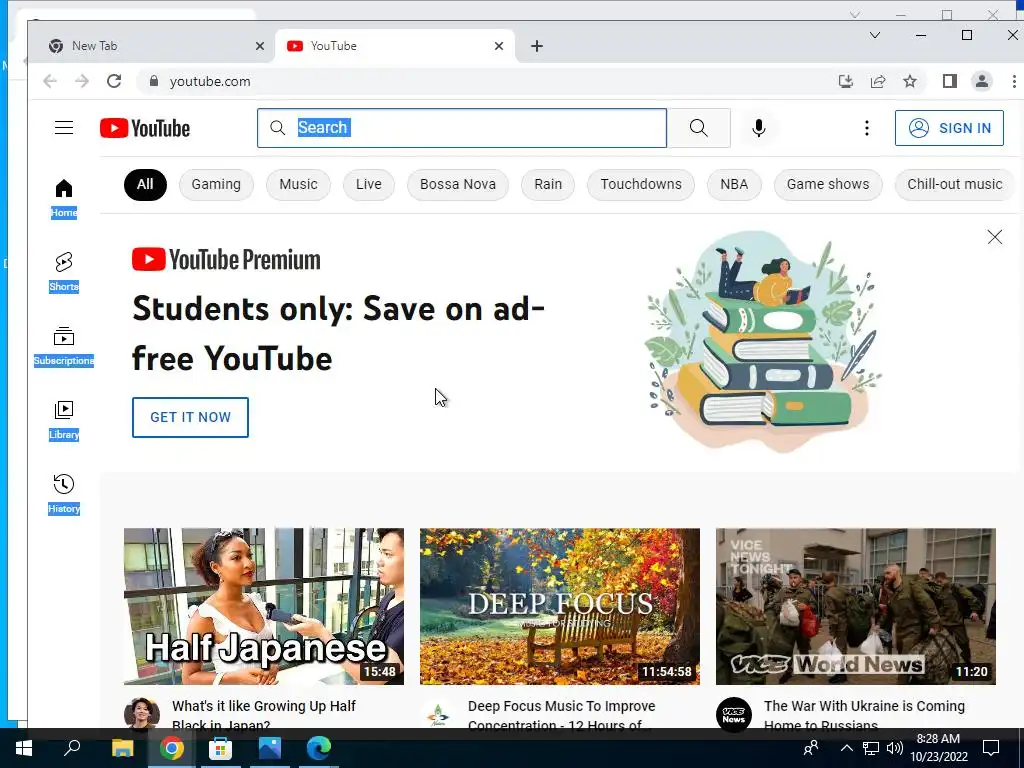The width and height of the screenshot is (1024, 768).
Task: Pick the Game shows chip
Action: click(828, 184)
